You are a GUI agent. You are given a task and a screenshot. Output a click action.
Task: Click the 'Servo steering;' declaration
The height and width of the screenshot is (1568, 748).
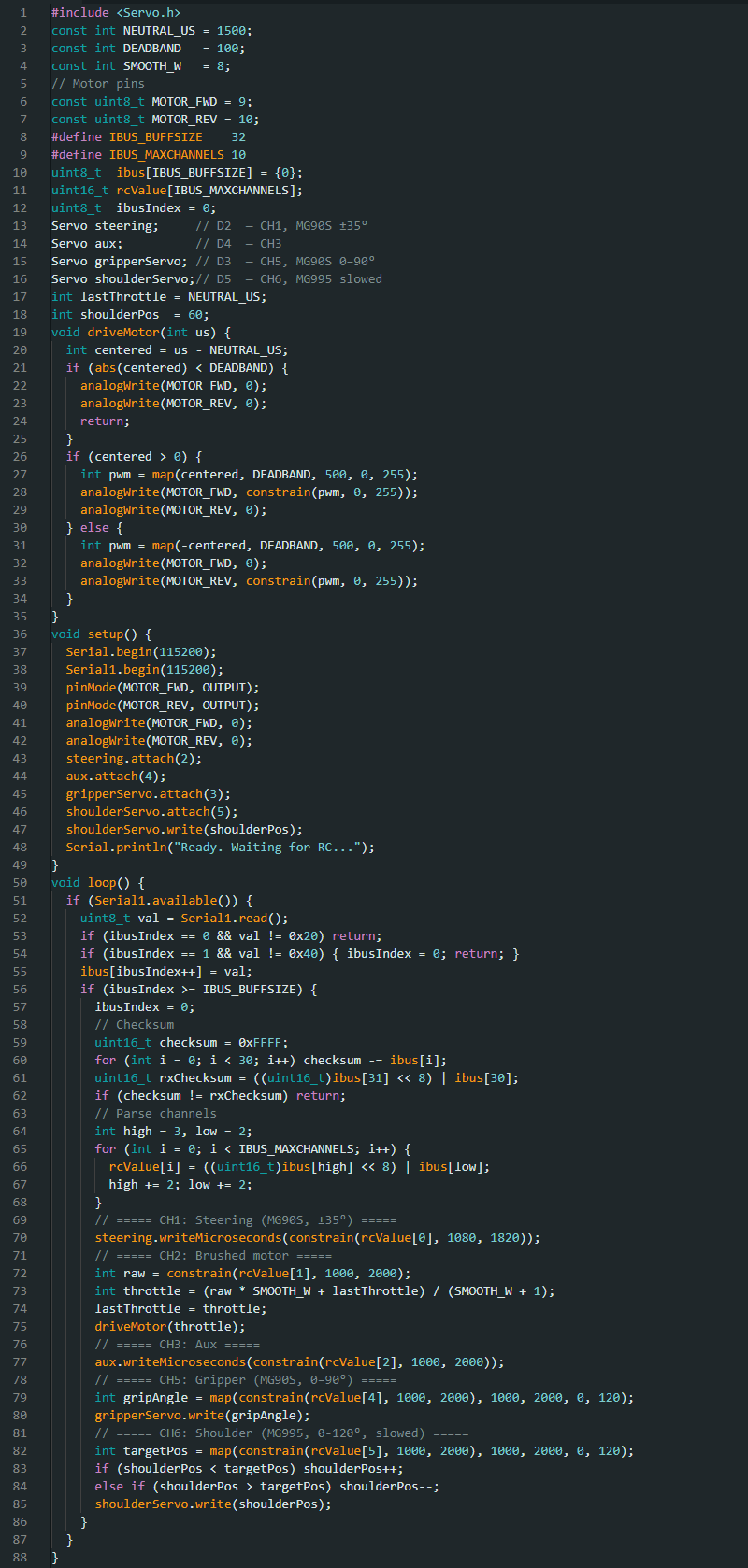[x=105, y=226]
